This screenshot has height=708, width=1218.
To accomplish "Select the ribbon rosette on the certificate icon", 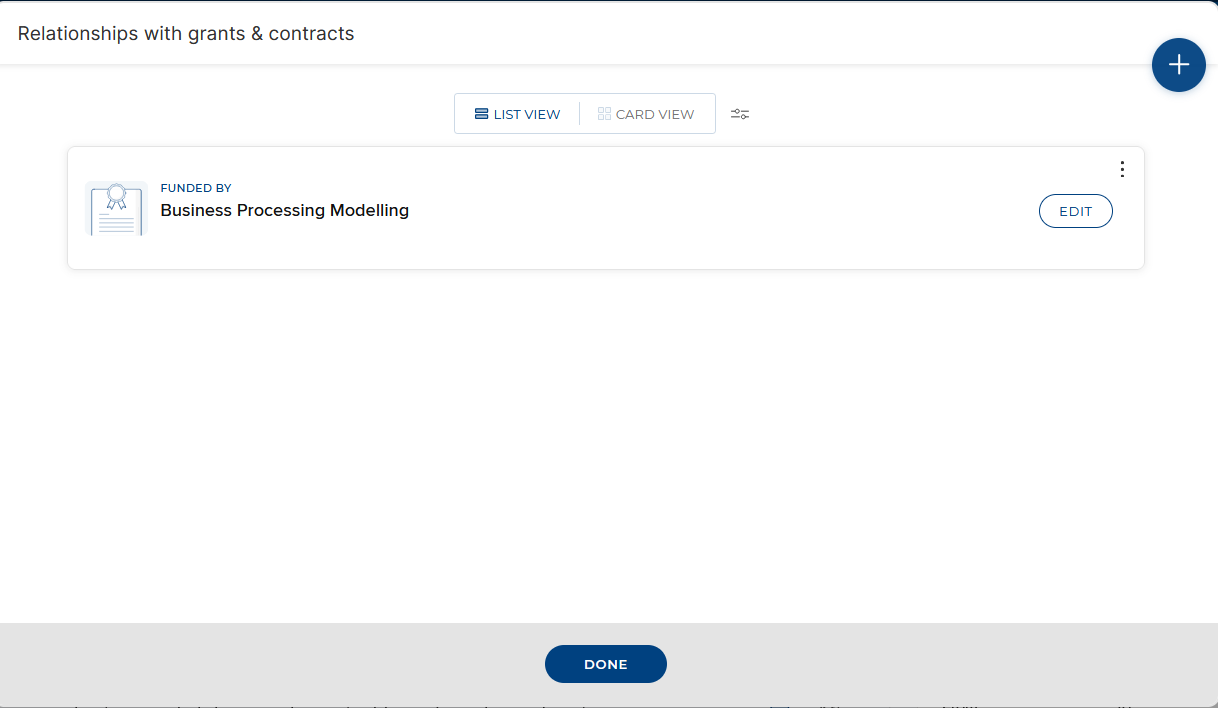I will click(x=116, y=196).
